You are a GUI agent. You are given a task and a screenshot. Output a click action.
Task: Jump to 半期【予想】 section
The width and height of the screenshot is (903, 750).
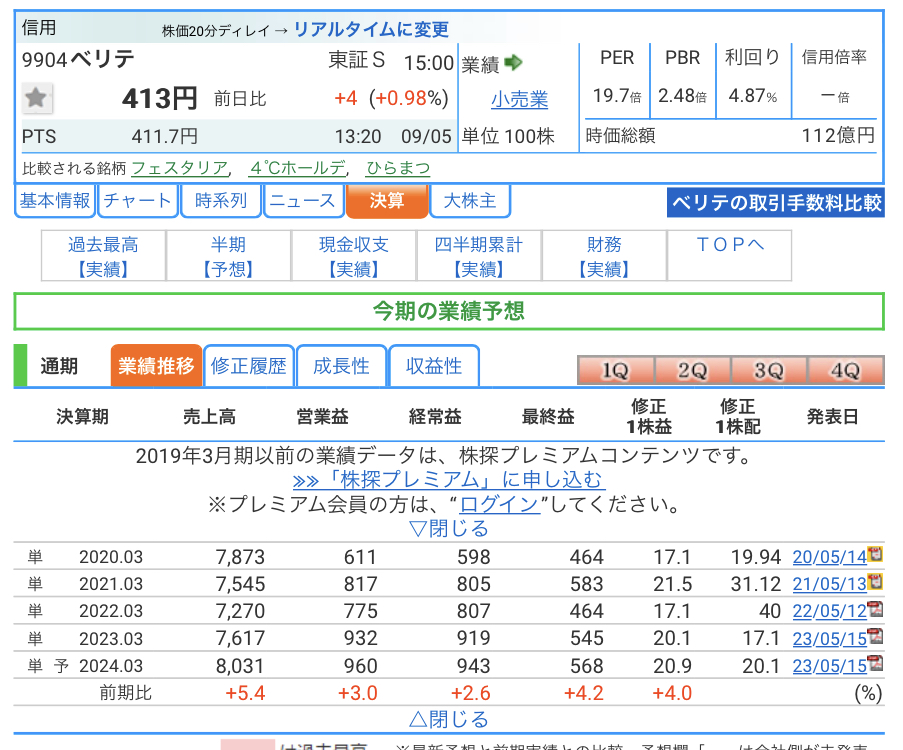point(229,256)
